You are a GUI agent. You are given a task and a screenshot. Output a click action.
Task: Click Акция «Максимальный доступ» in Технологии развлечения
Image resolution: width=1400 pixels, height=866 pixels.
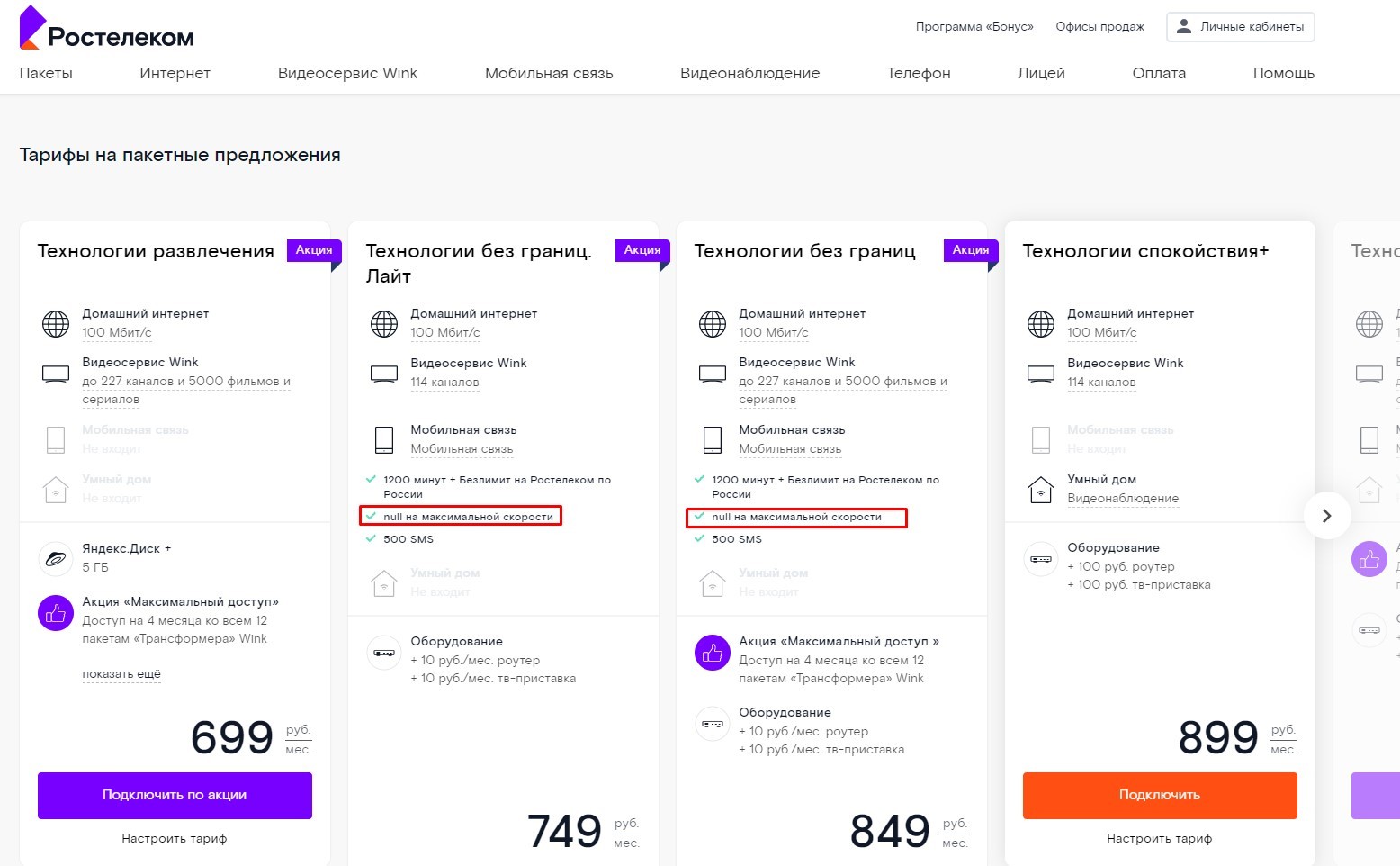click(180, 601)
